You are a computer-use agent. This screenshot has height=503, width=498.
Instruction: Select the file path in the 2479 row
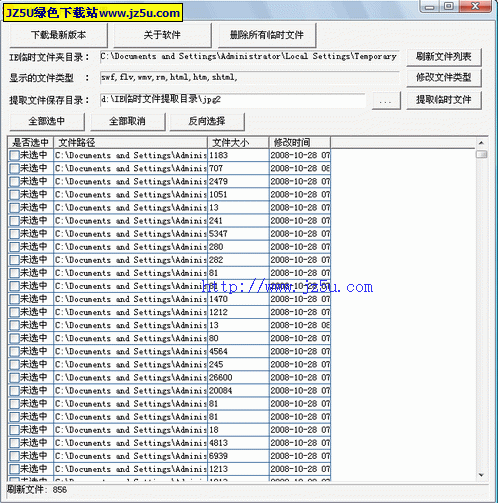point(130,181)
